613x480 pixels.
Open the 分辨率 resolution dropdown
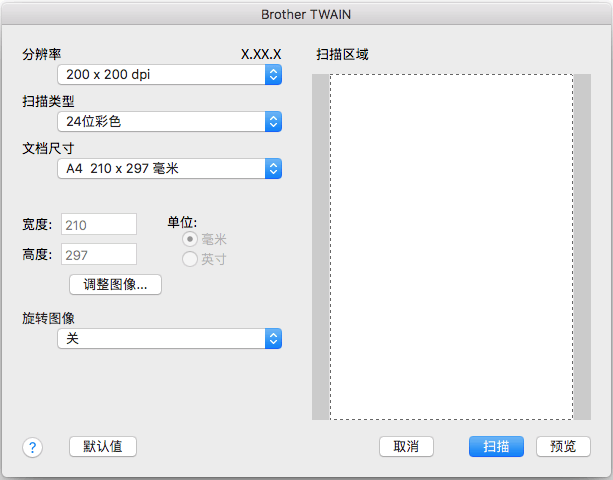[169, 74]
